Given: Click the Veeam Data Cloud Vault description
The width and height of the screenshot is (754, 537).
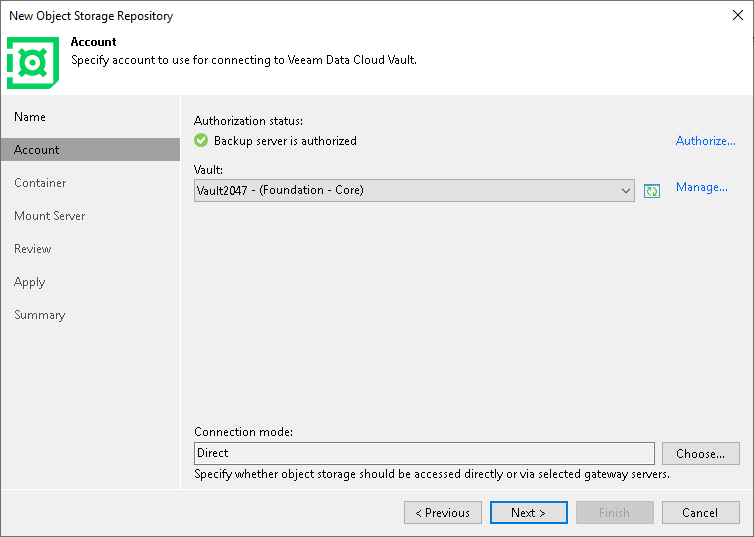Looking at the screenshot, I should coord(244,60).
